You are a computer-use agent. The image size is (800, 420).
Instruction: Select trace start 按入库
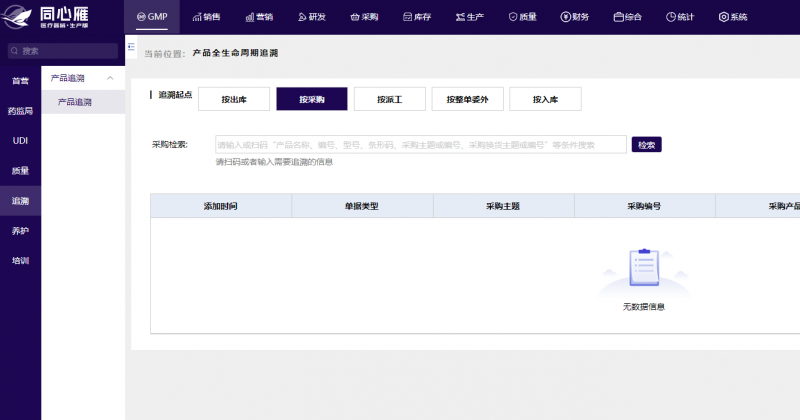coord(545,99)
